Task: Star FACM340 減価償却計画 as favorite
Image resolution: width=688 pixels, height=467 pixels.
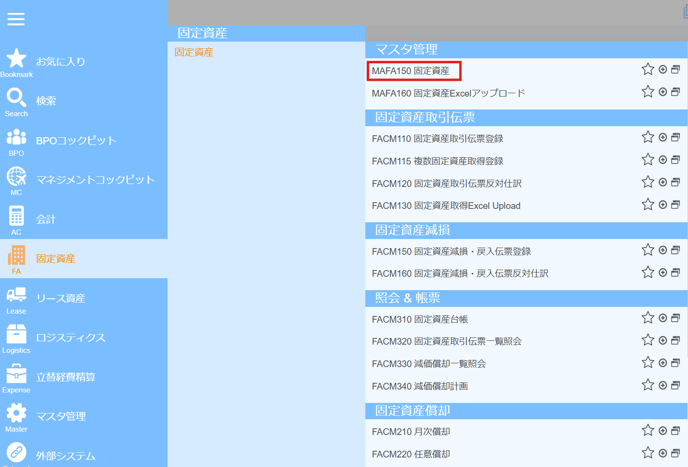Action: point(648,385)
